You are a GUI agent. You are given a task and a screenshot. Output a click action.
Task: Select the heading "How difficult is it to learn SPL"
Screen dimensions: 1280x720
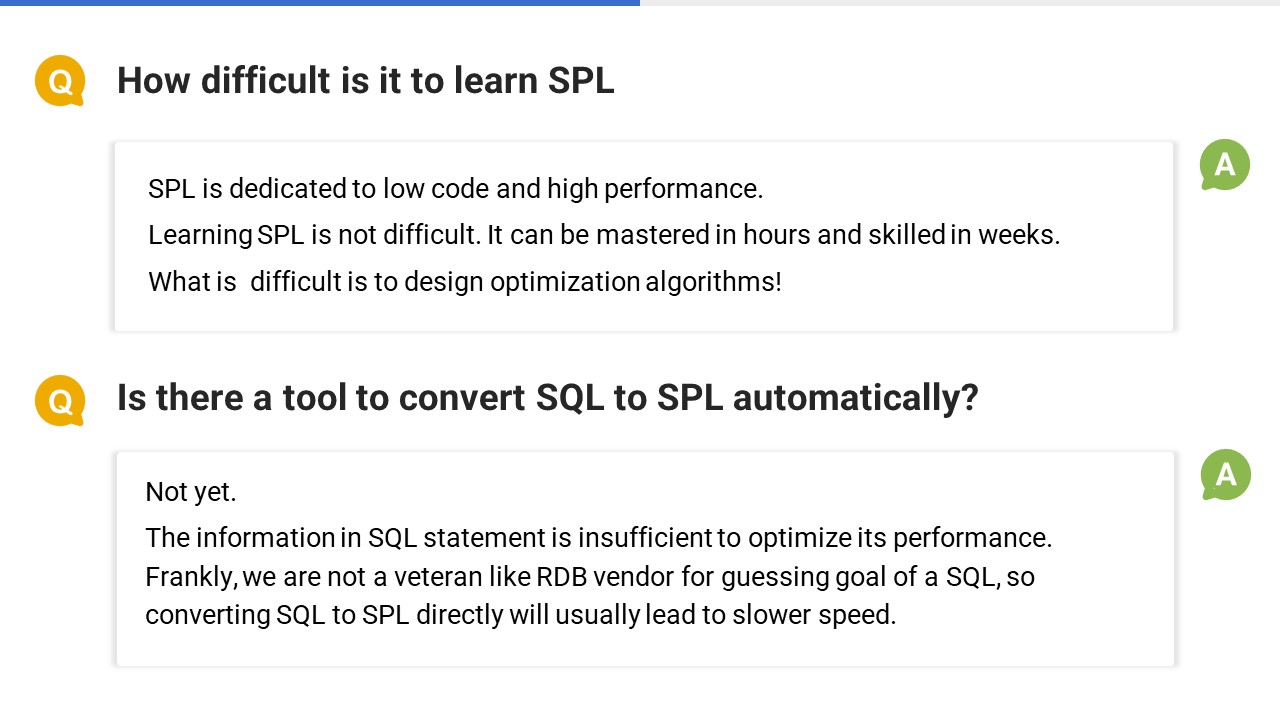[365, 80]
